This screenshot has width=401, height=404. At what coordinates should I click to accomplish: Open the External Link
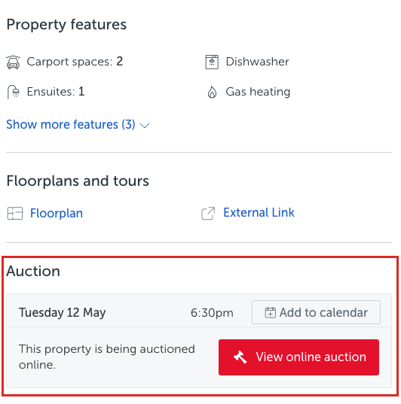(x=259, y=213)
